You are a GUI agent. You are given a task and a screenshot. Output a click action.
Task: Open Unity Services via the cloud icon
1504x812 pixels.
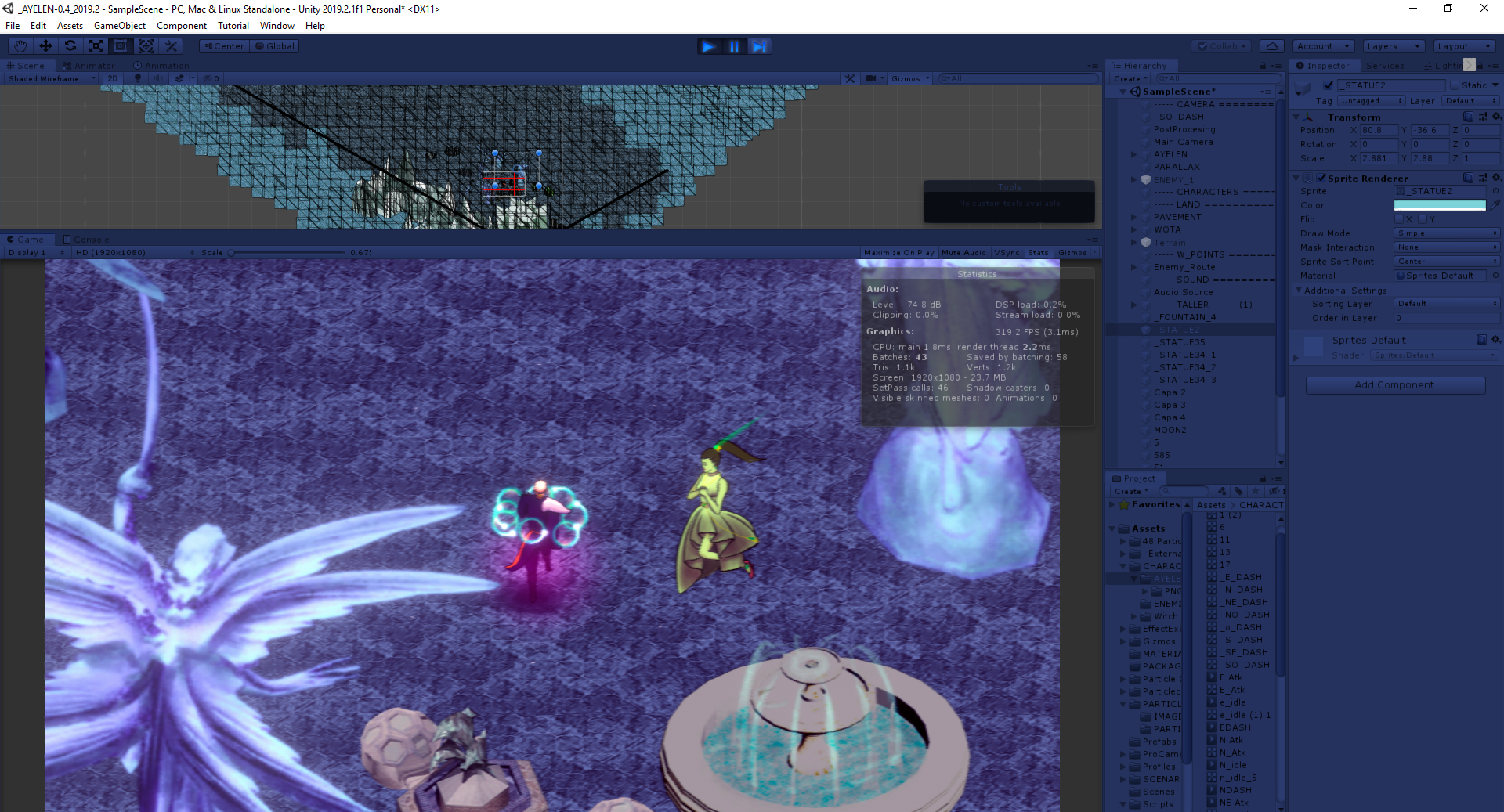pyautogui.click(x=1273, y=46)
